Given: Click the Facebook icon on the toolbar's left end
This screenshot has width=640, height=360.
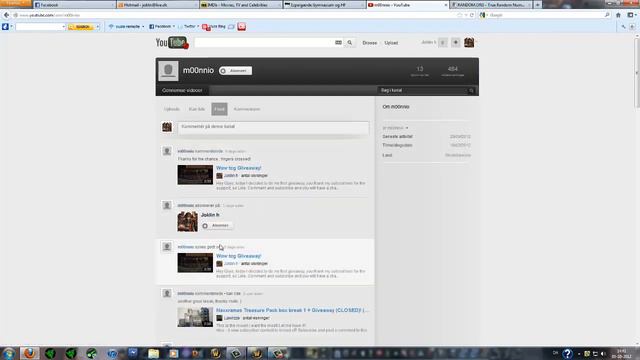Looking at the screenshot, I should tap(5, 27).
